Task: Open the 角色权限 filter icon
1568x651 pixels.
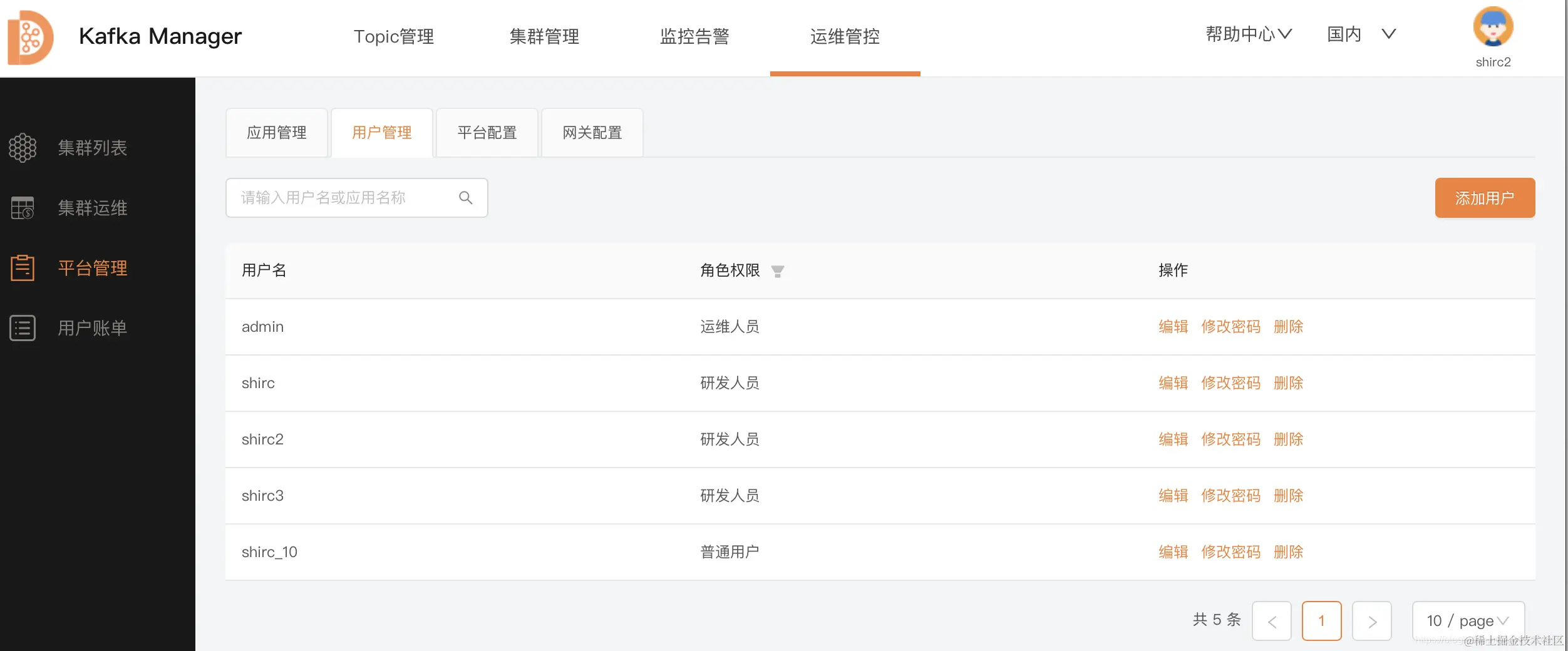Action: click(x=778, y=271)
